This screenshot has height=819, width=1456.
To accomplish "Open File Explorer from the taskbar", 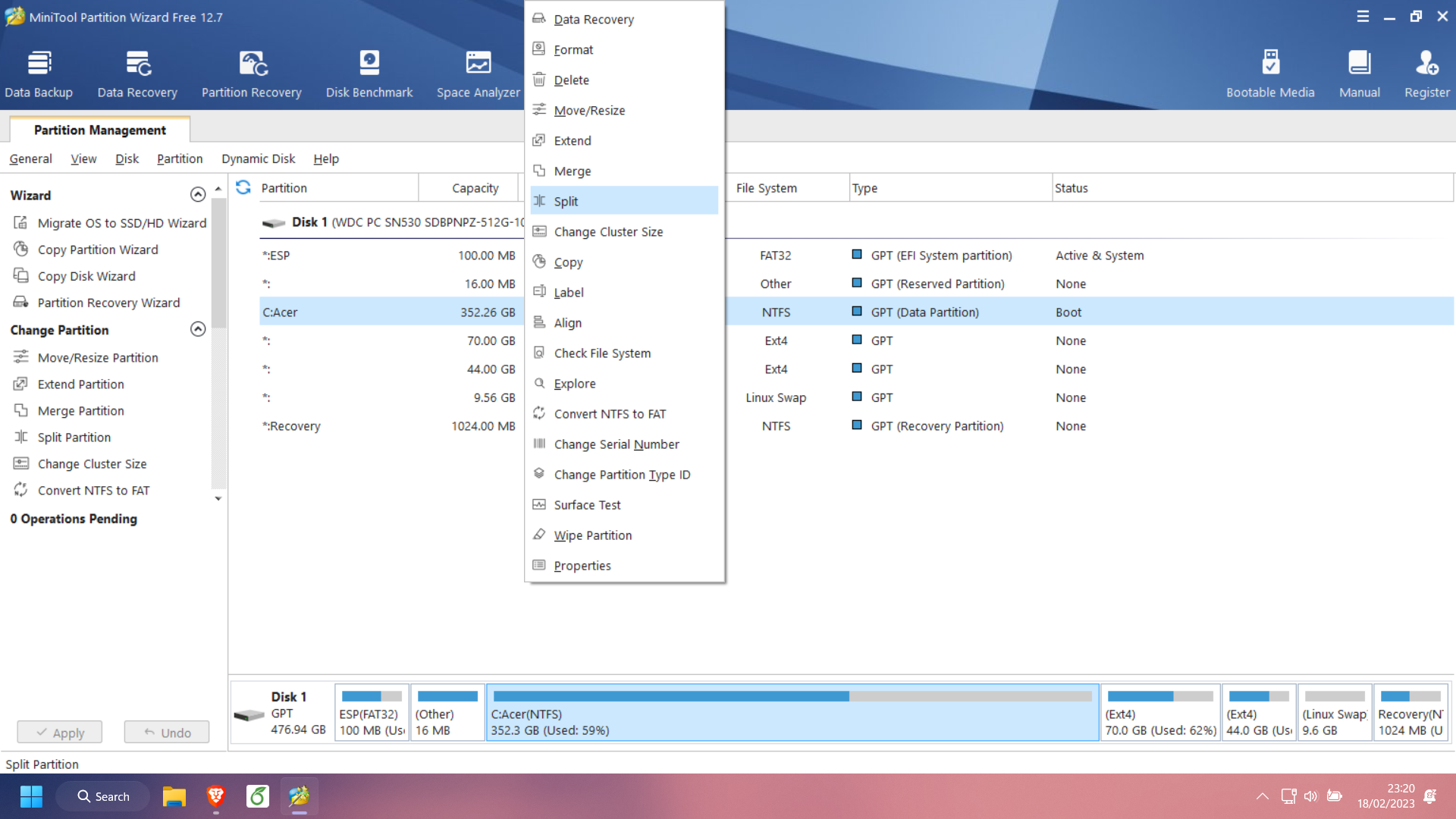I will [174, 797].
